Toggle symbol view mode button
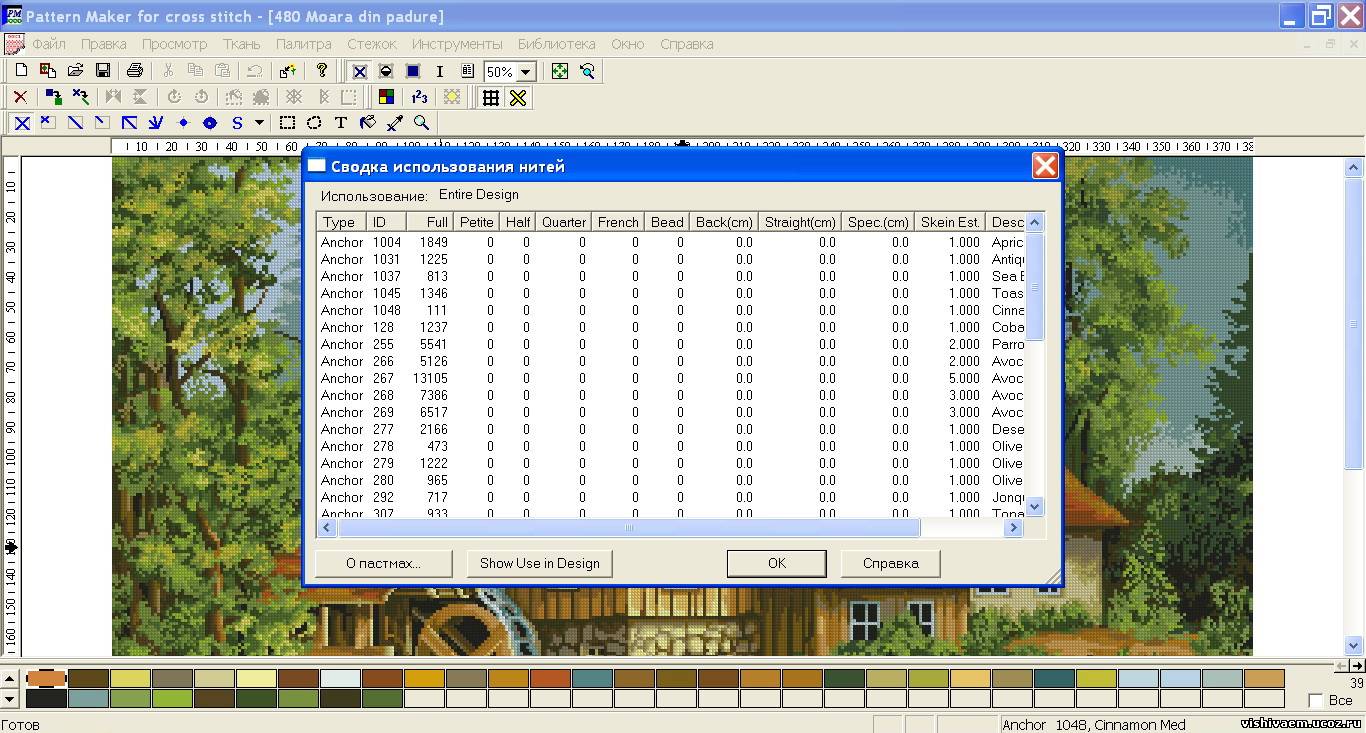Image resolution: width=1366 pixels, height=733 pixels. click(x=386, y=71)
